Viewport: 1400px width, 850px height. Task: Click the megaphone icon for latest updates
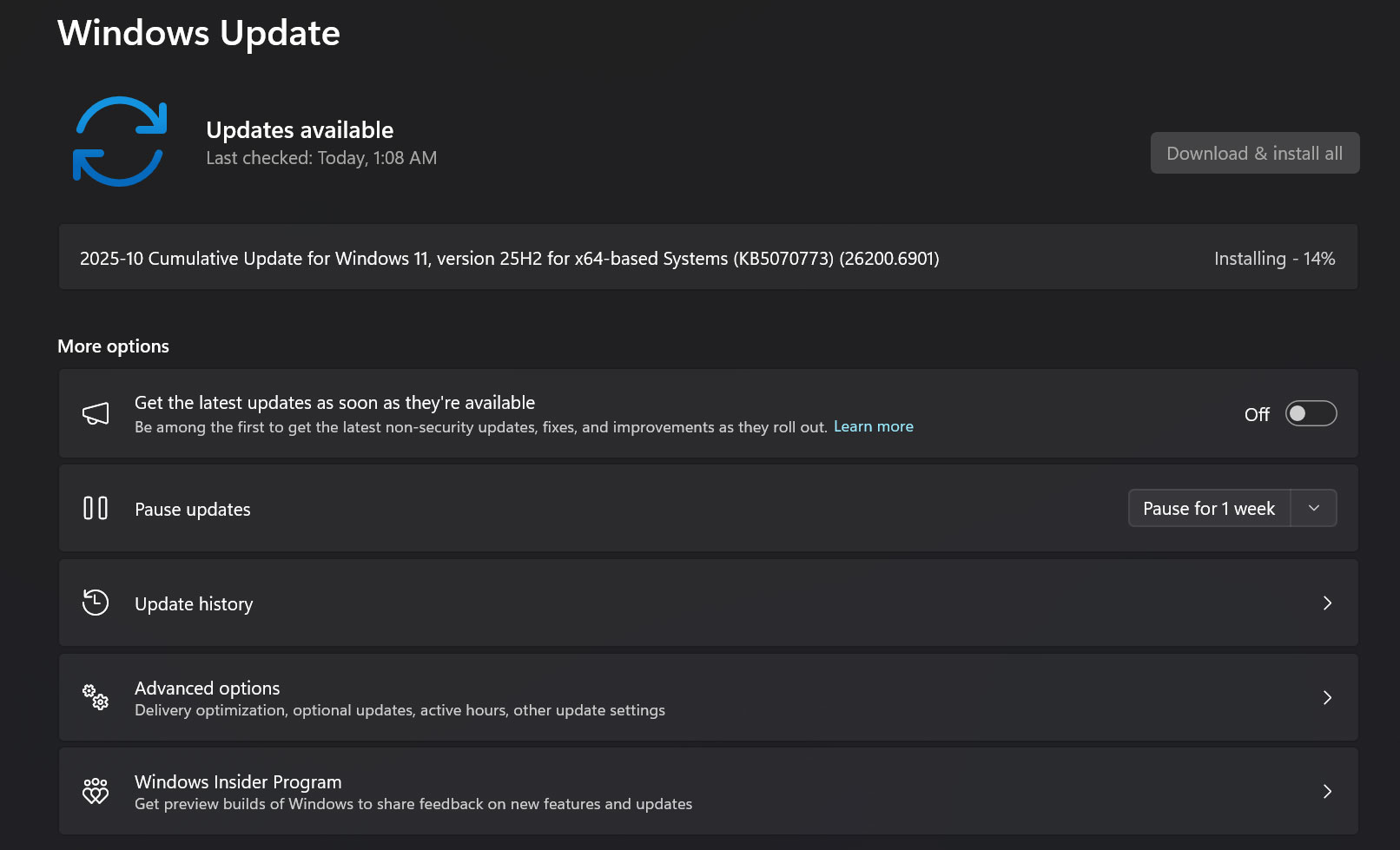tap(96, 414)
